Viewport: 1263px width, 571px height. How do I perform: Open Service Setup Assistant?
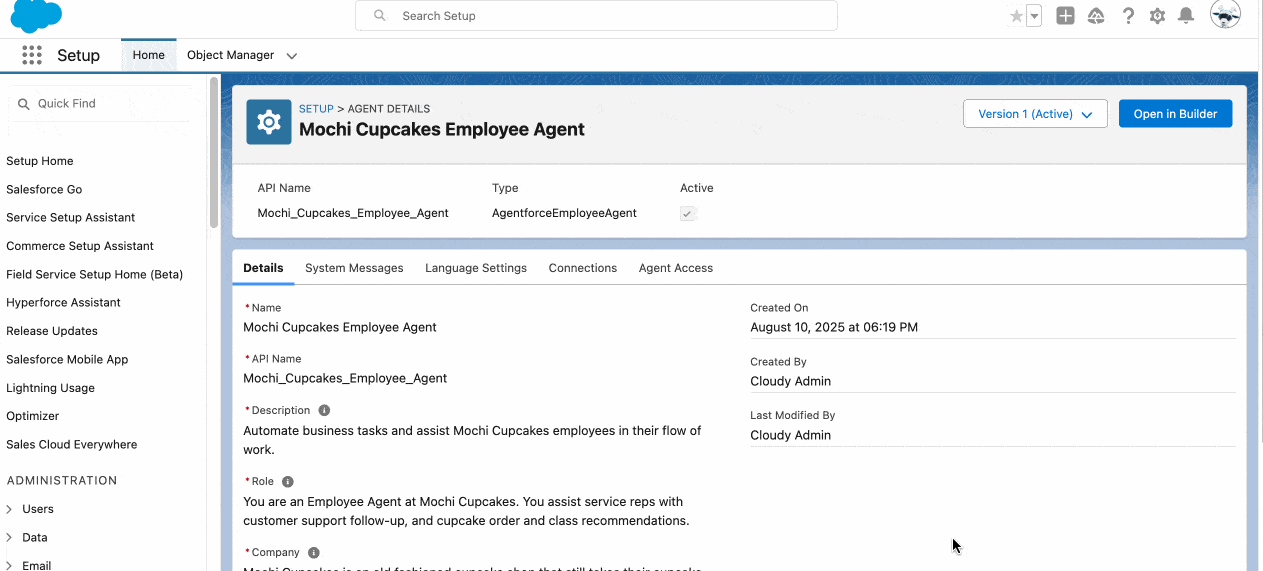point(71,217)
